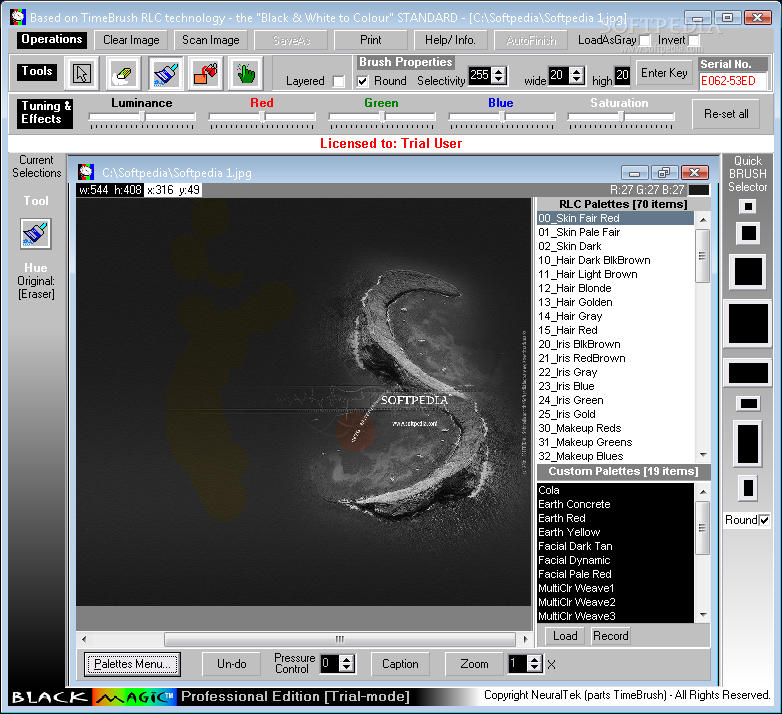Pick the second small square quick brush
The width and height of the screenshot is (782, 714).
748,233
